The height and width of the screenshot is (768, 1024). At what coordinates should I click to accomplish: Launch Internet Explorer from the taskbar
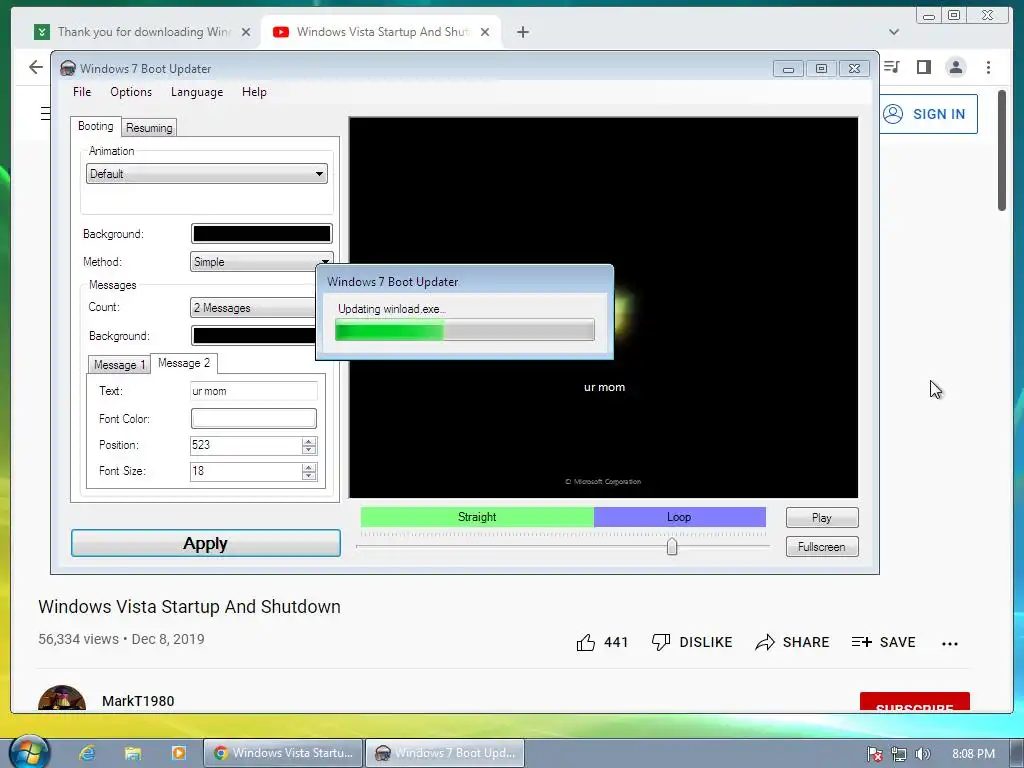pyautogui.click(x=86, y=753)
